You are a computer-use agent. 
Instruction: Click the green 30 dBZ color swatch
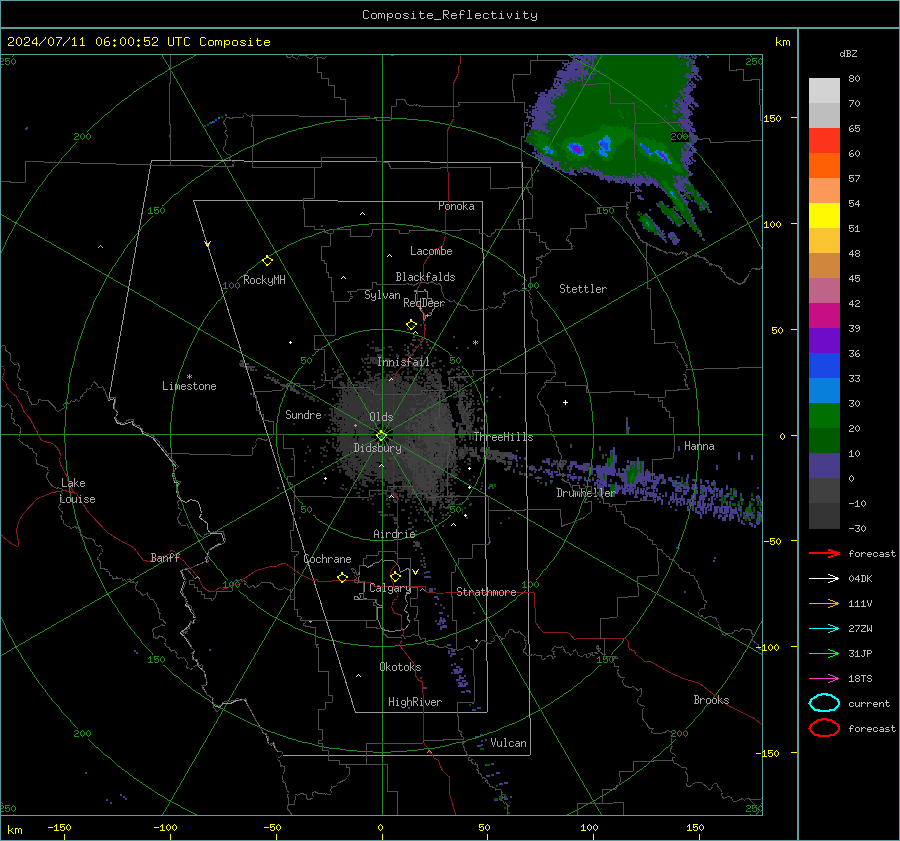824,416
